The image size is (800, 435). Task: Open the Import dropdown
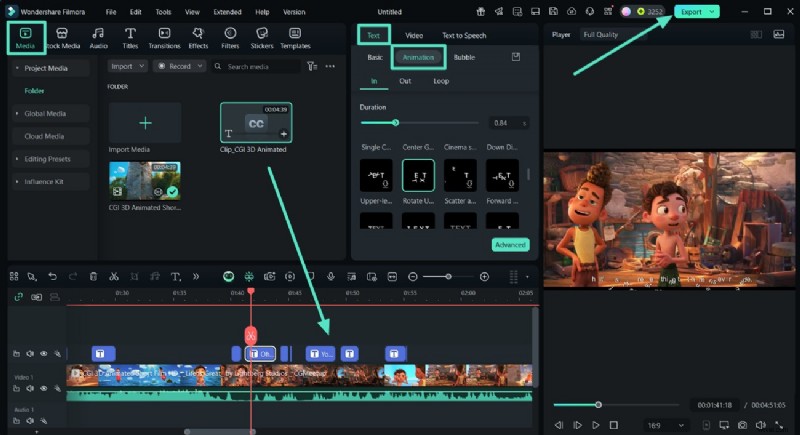pyautogui.click(x=127, y=66)
